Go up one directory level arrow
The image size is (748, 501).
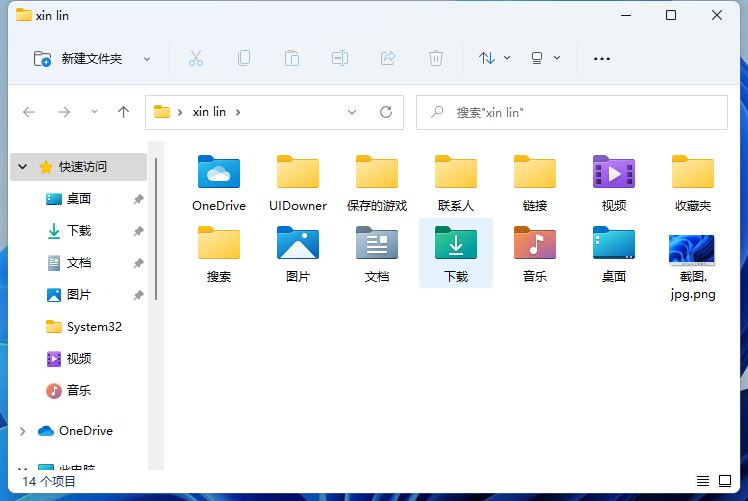tap(124, 113)
